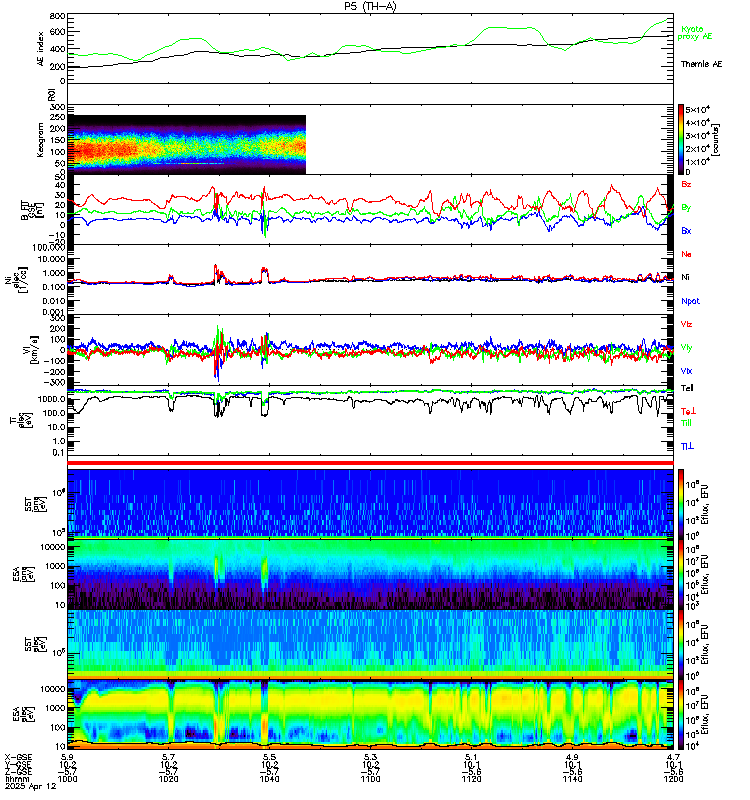Click the "1040" time tick label
750x800 pixels.
269,779
